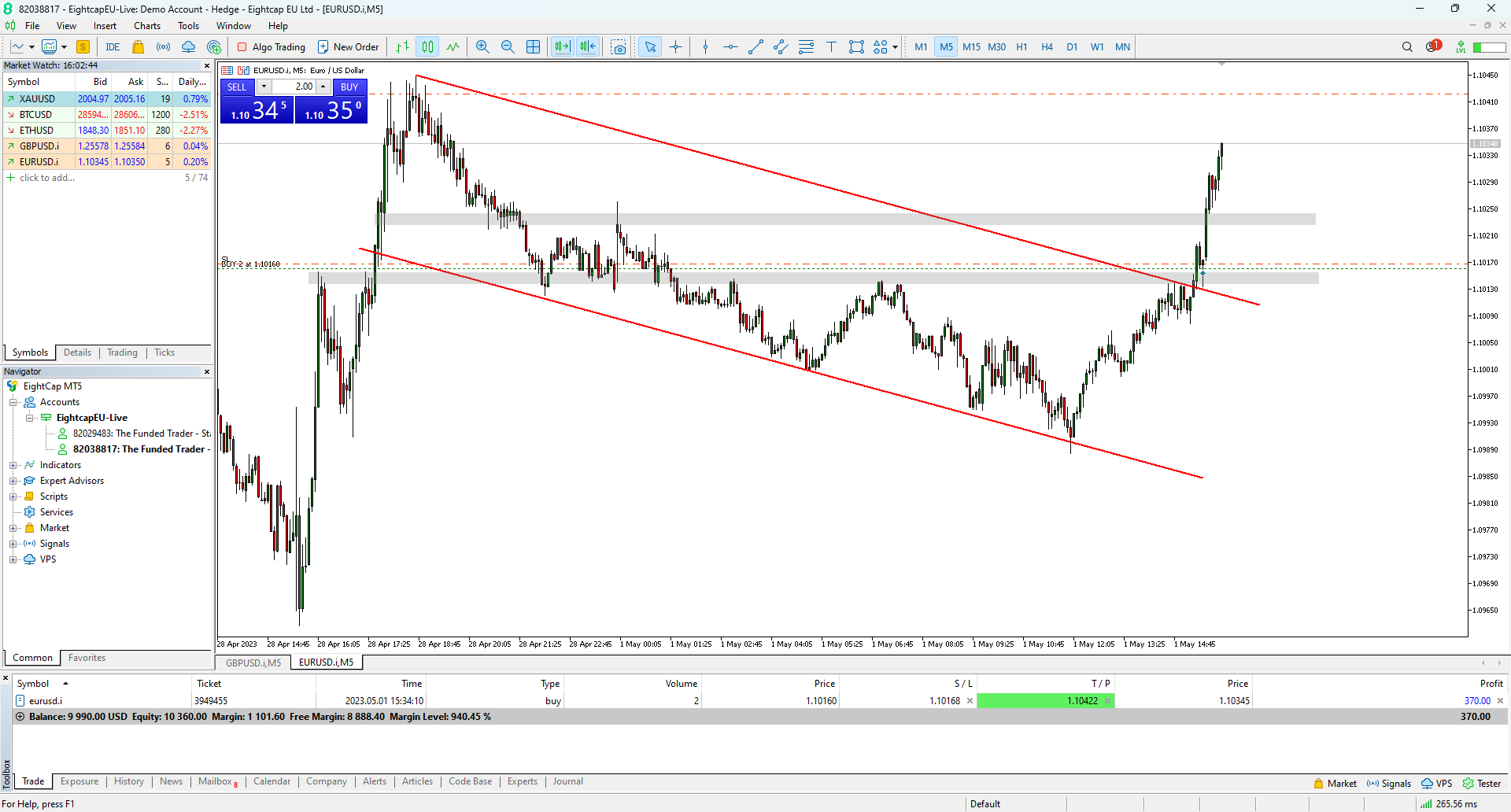Open the chat notifications icon
This screenshot has width=1511, height=812.
click(x=1433, y=47)
